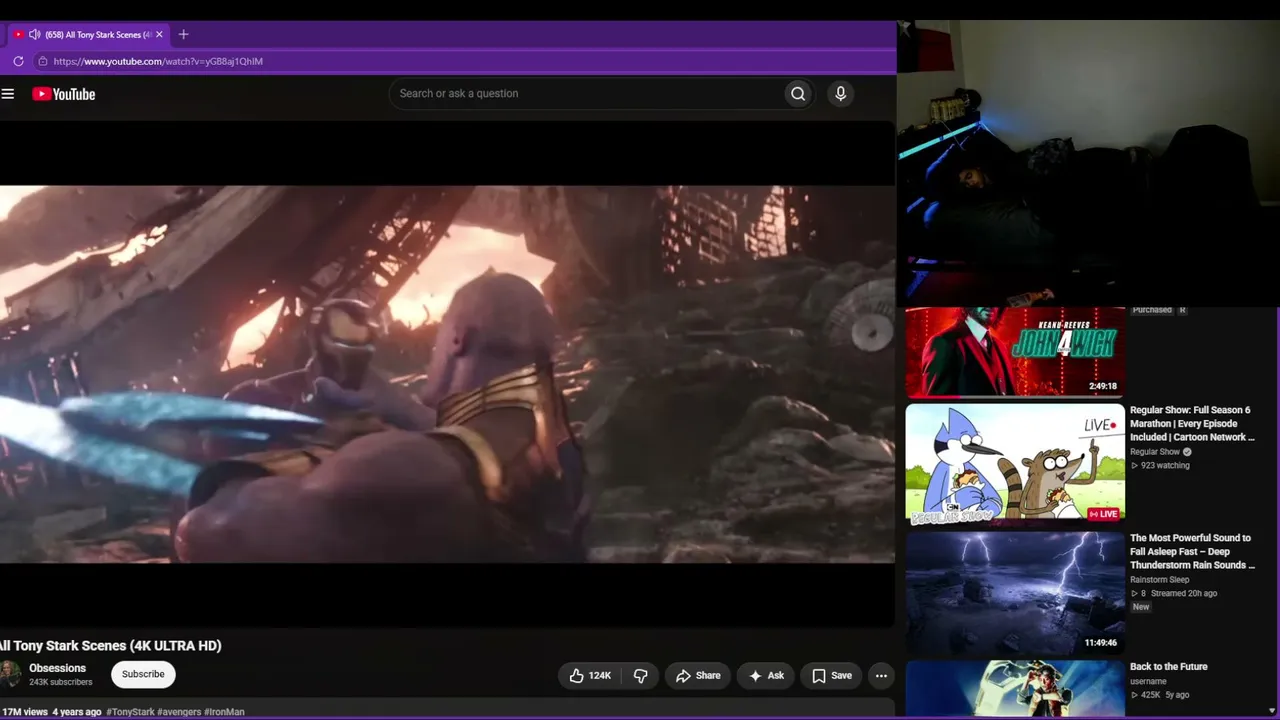View site information icon beside the URL
The height and width of the screenshot is (720, 1280).
click(x=42, y=61)
